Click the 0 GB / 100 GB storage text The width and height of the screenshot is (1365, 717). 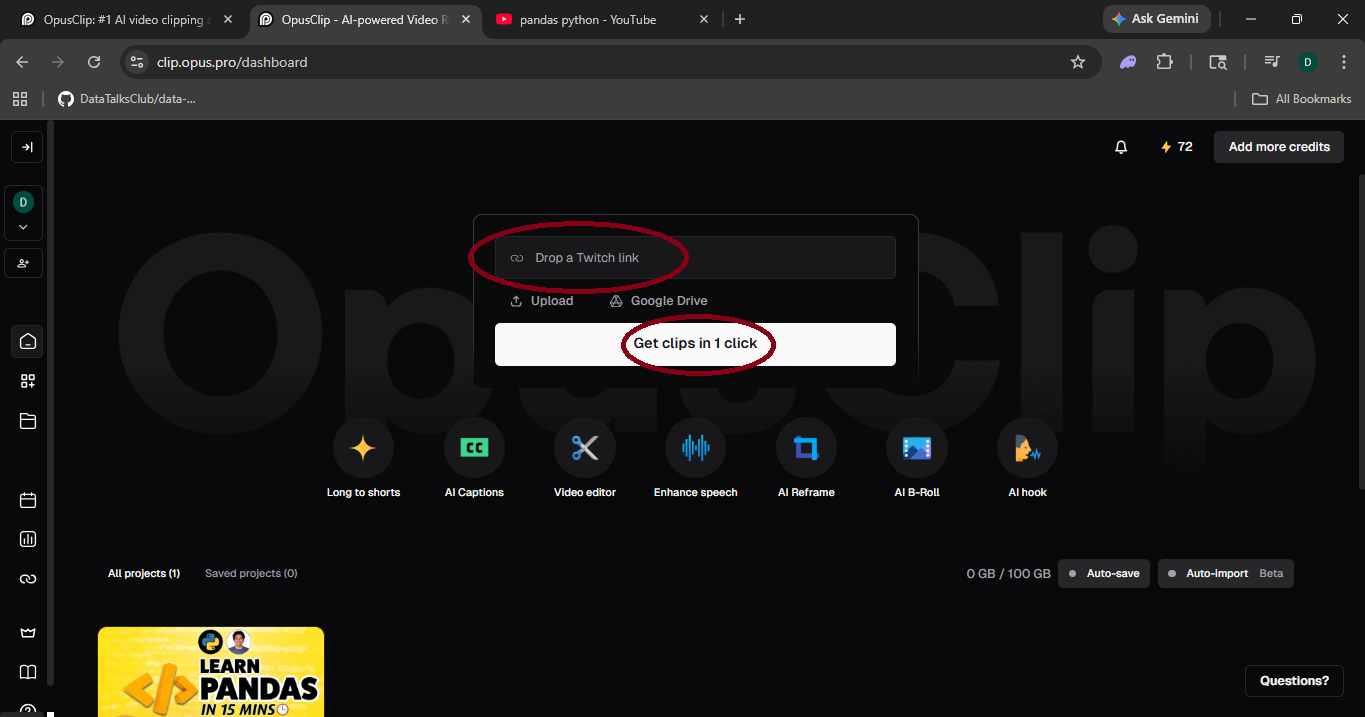coord(1008,574)
